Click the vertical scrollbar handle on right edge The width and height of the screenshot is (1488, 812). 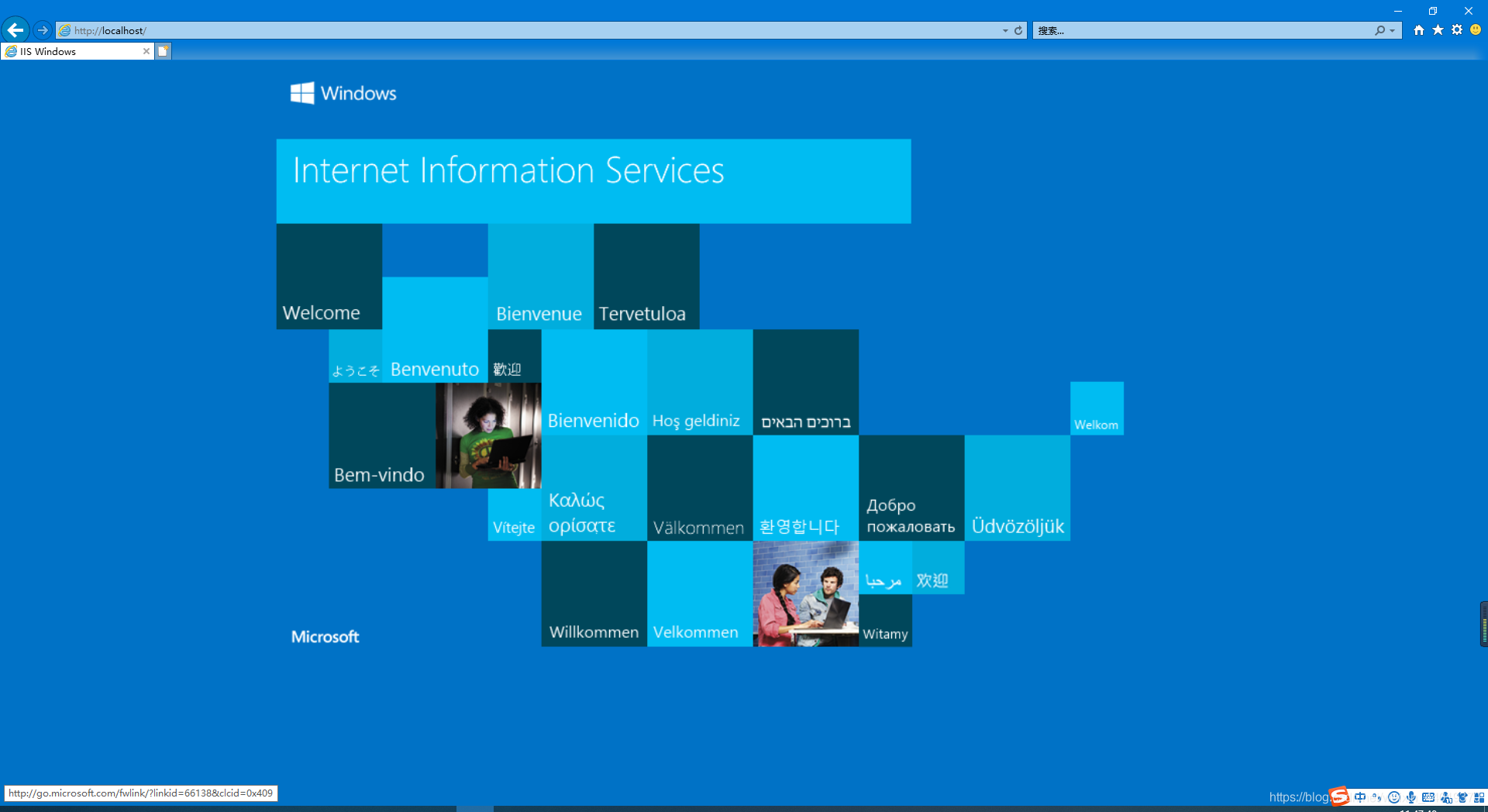click(1483, 624)
